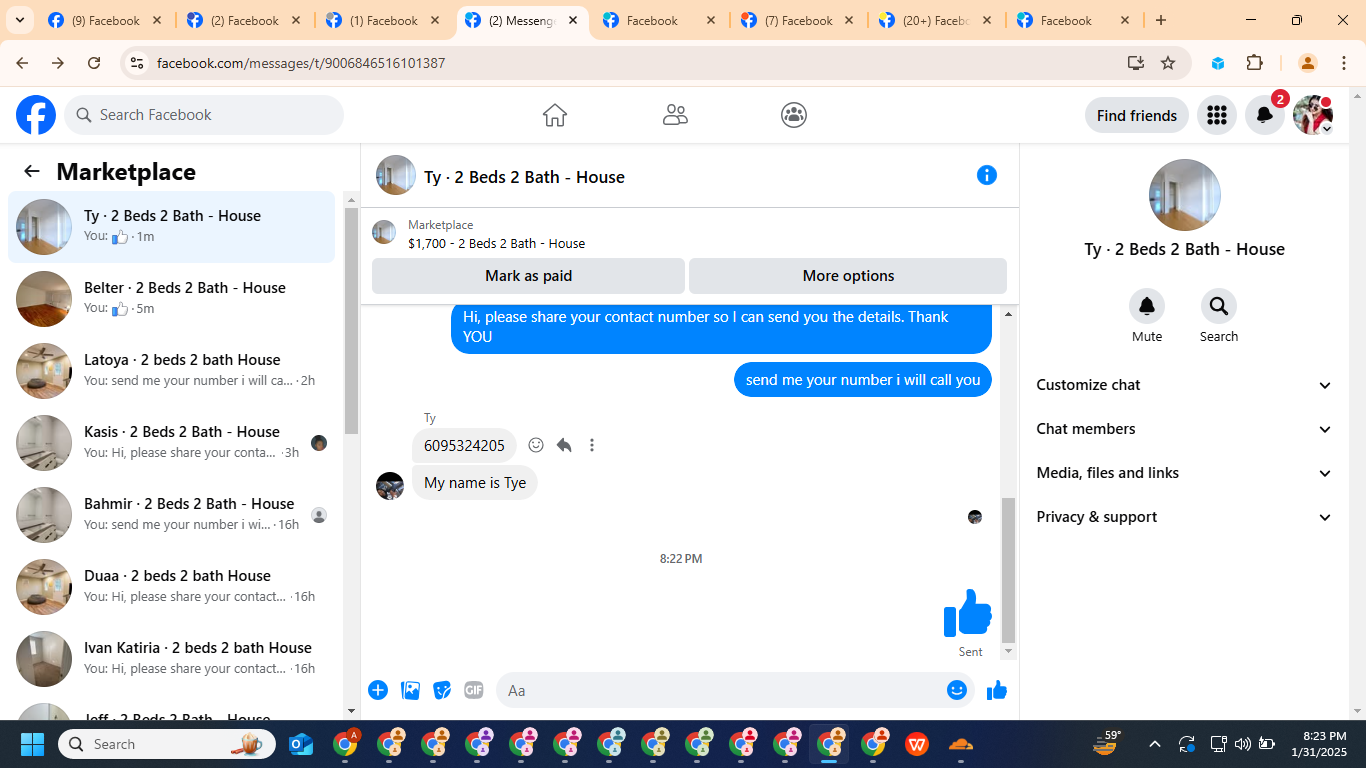Click the Find friends button
Screen dimensions: 1366x768
pyautogui.click(x=1137, y=115)
